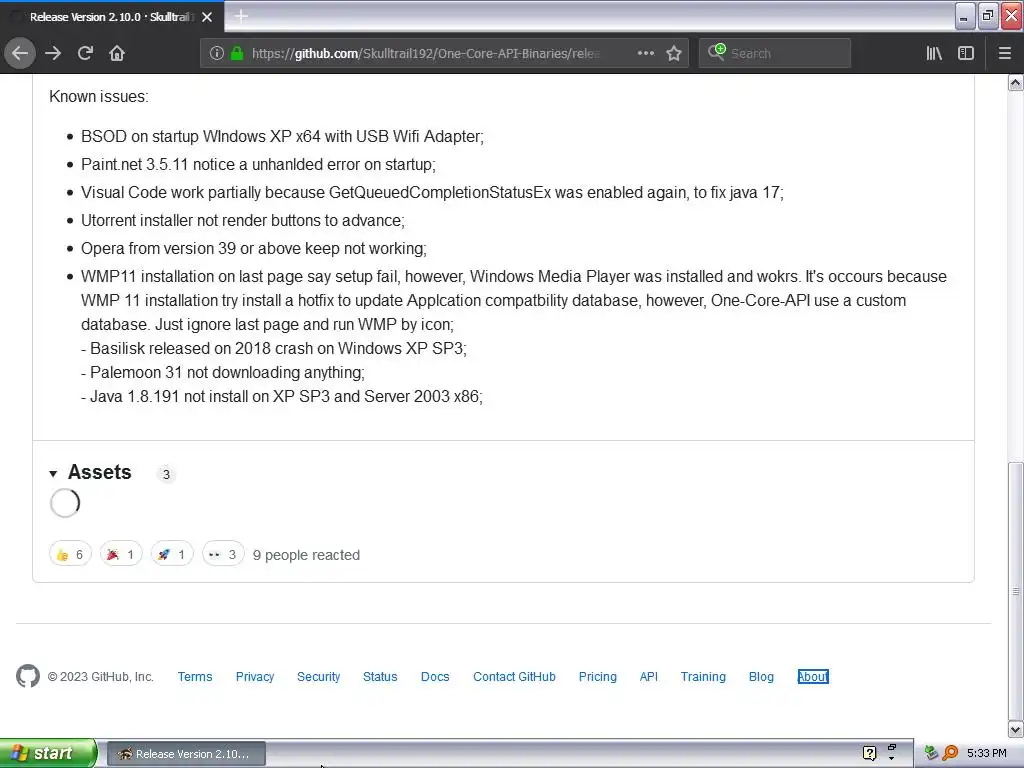
Task: Open the Privacy footer link
Action: pos(255,677)
